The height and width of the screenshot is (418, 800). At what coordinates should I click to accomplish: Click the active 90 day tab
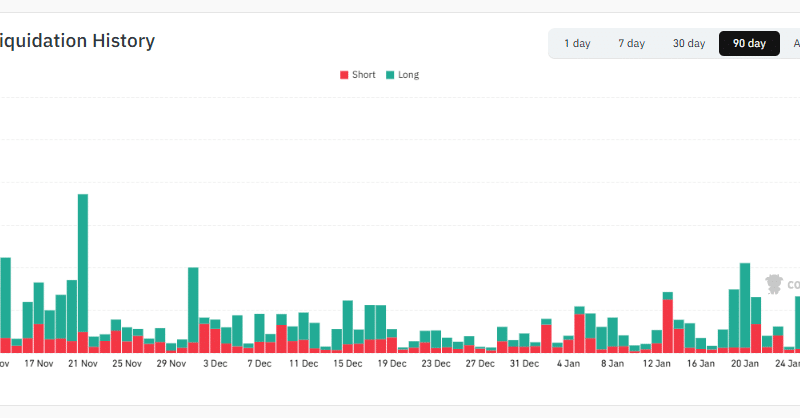pyautogui.click(x=749, y=44)
